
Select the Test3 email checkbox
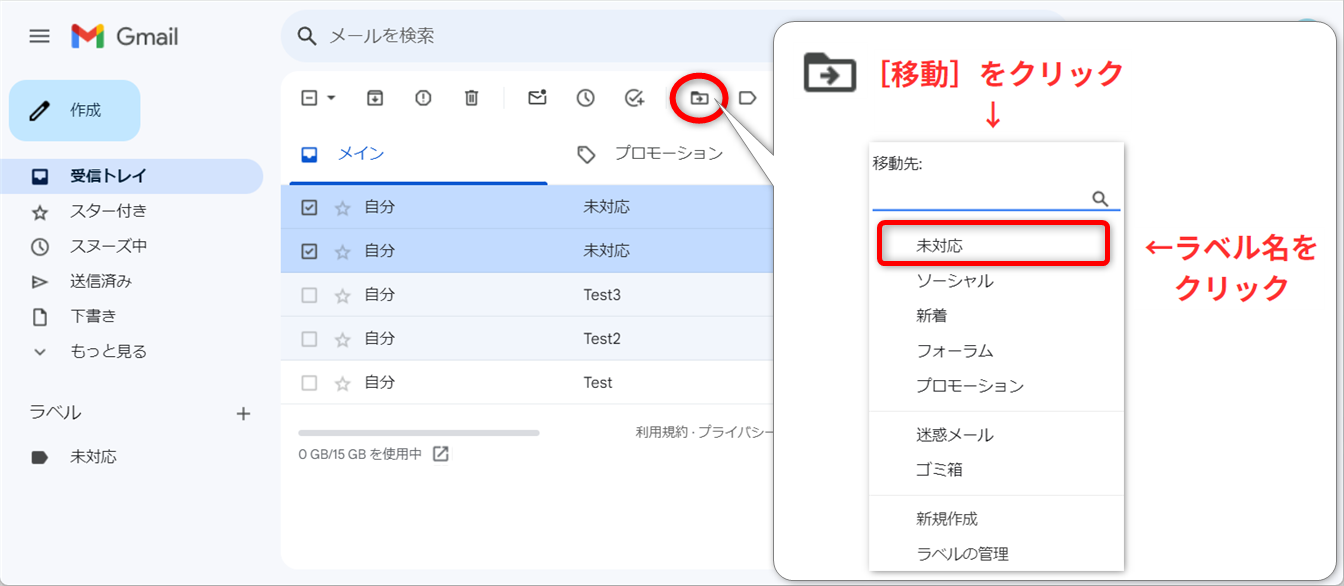coord(309,295)
